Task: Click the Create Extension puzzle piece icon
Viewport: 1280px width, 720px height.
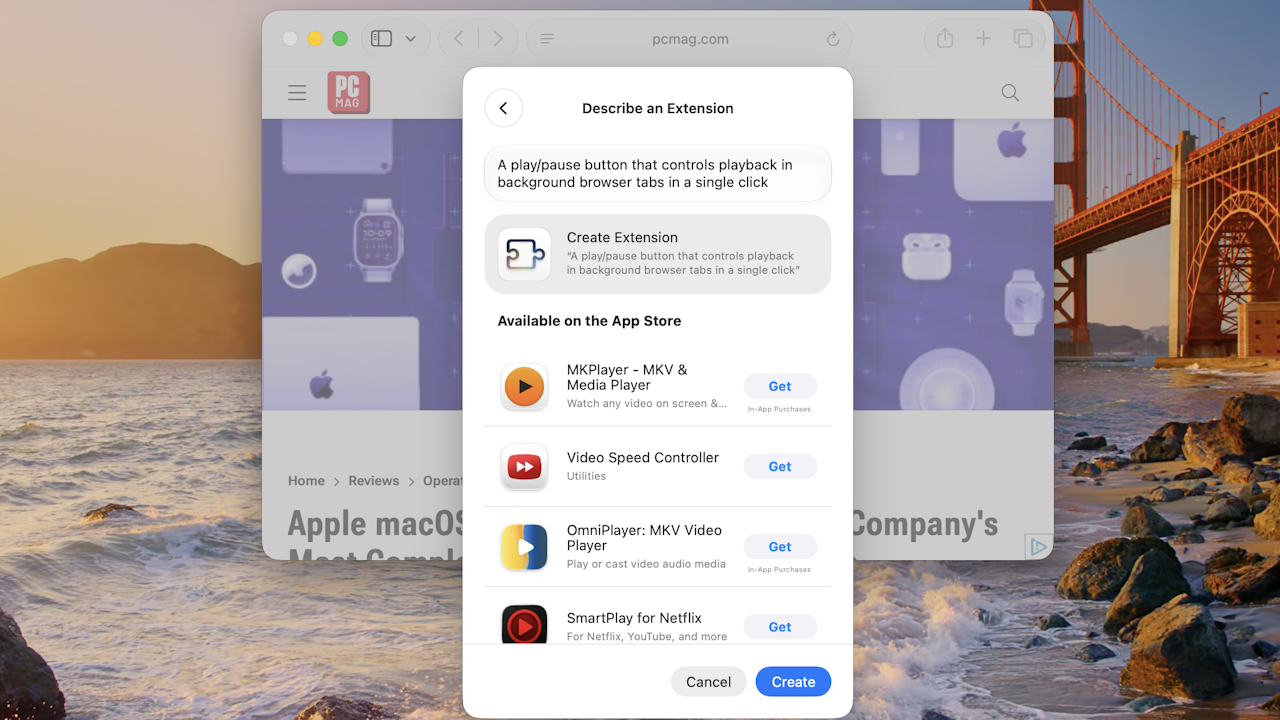Action: click(x=524, y=254)
